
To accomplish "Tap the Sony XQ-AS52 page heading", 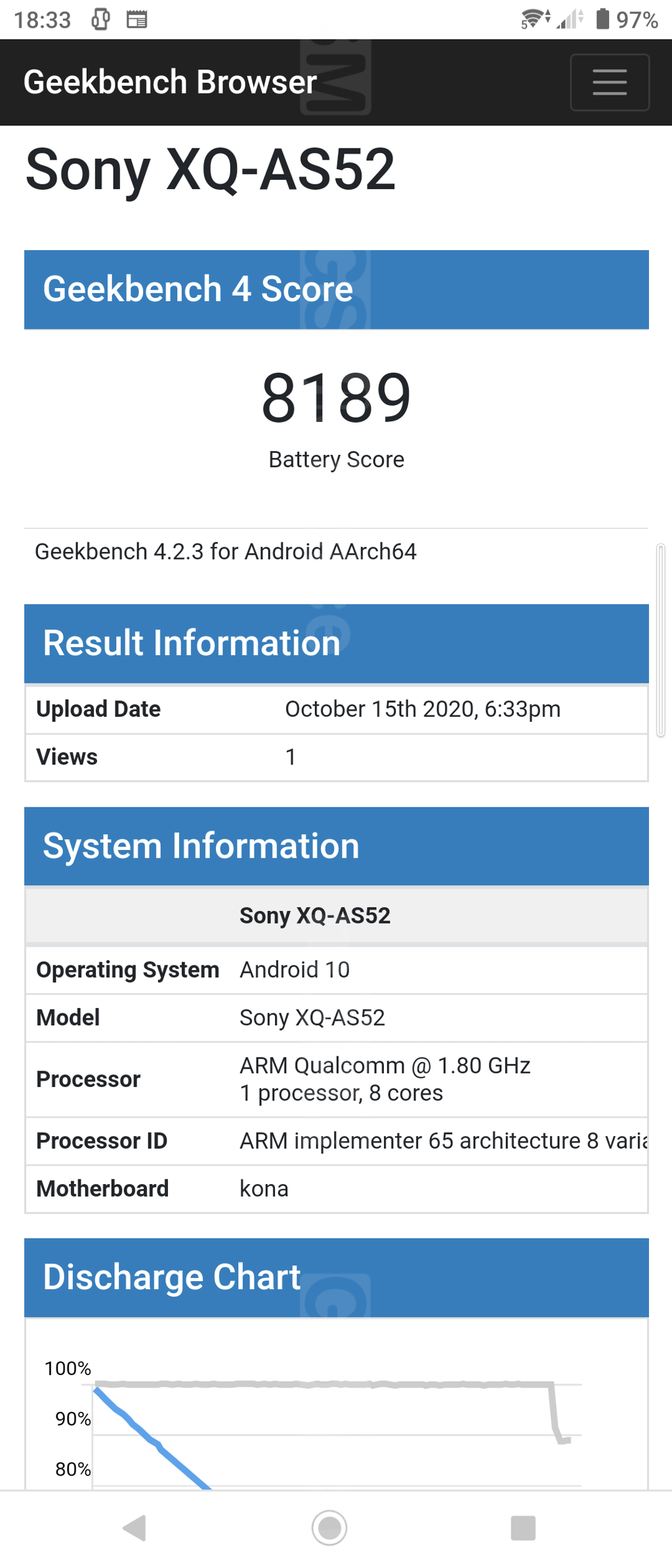I will point(210,170).
